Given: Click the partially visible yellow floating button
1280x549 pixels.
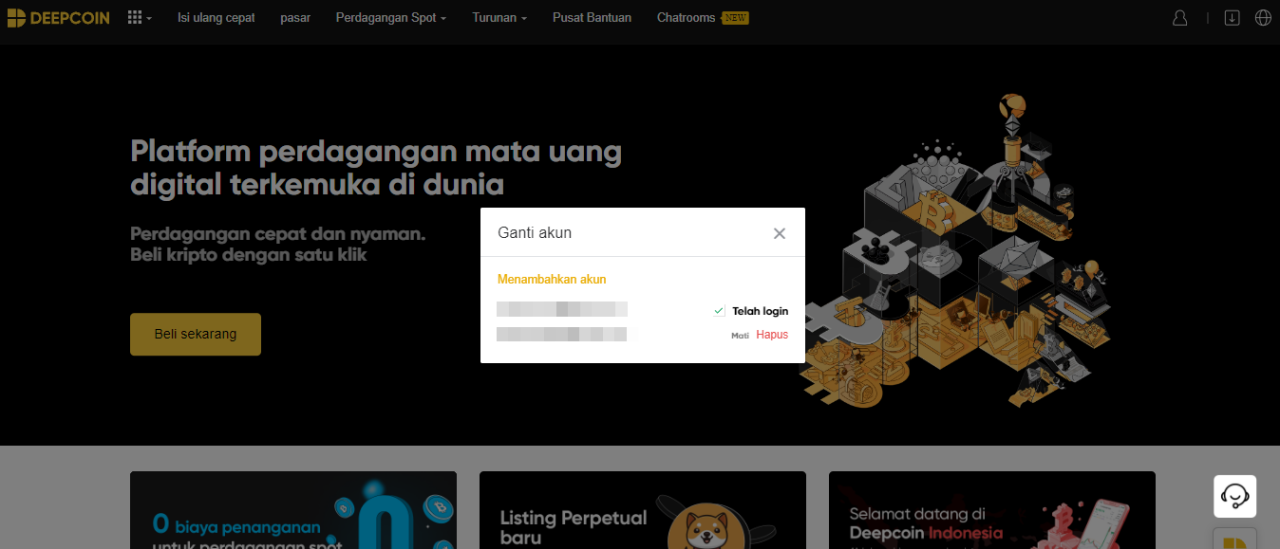Looking at the screenshot, I should click(x=1235, y=539).
